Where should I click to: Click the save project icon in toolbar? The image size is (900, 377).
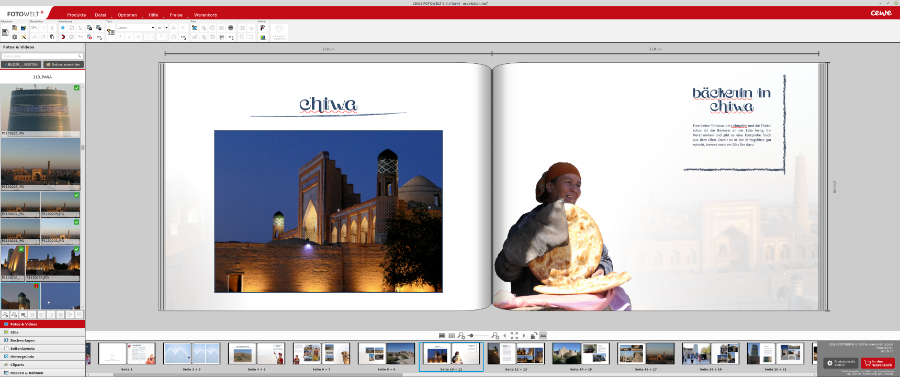[x=5, y=32]
